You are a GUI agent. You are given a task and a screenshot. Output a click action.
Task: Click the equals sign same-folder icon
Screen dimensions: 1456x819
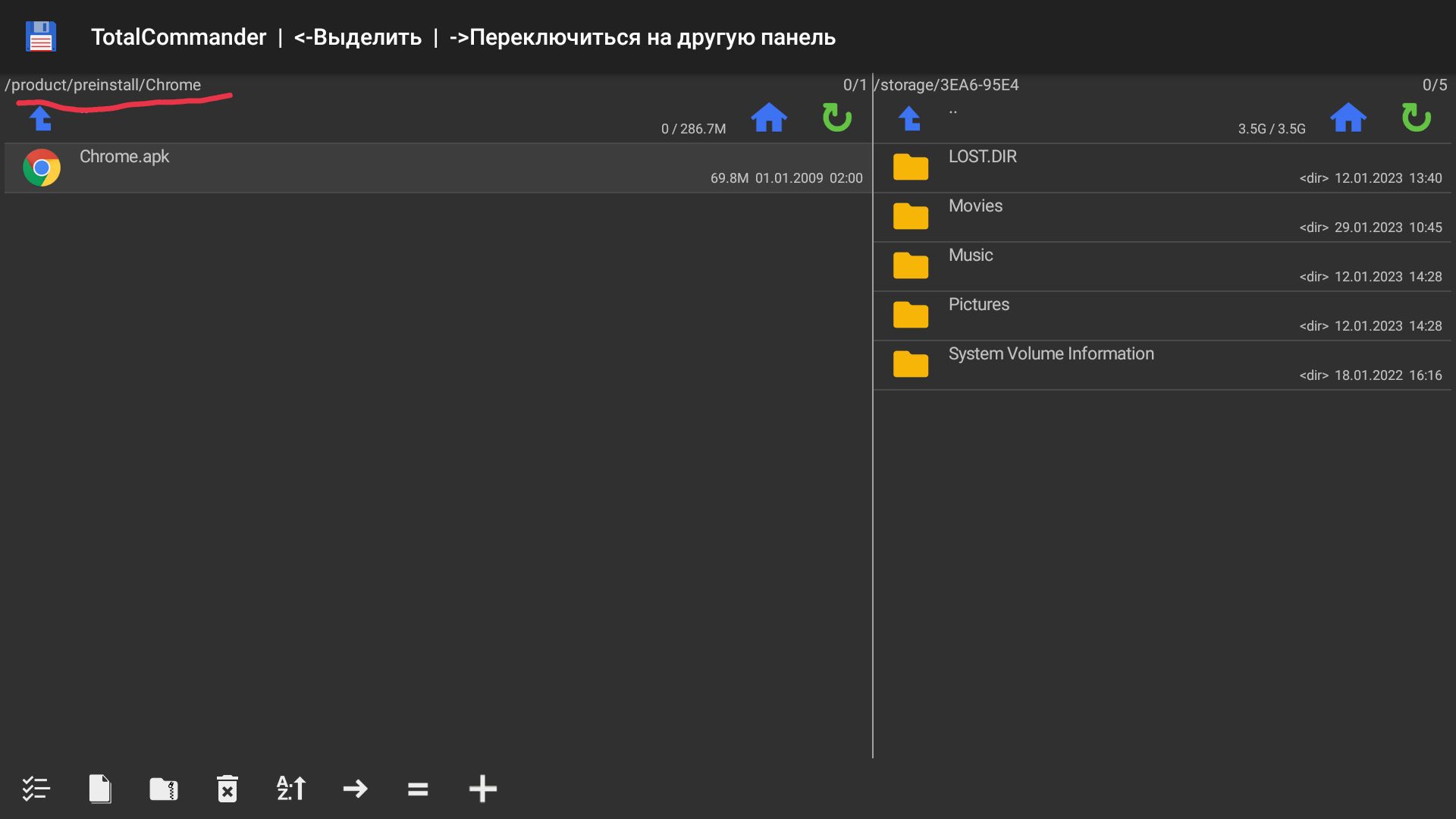click(418, 789)
